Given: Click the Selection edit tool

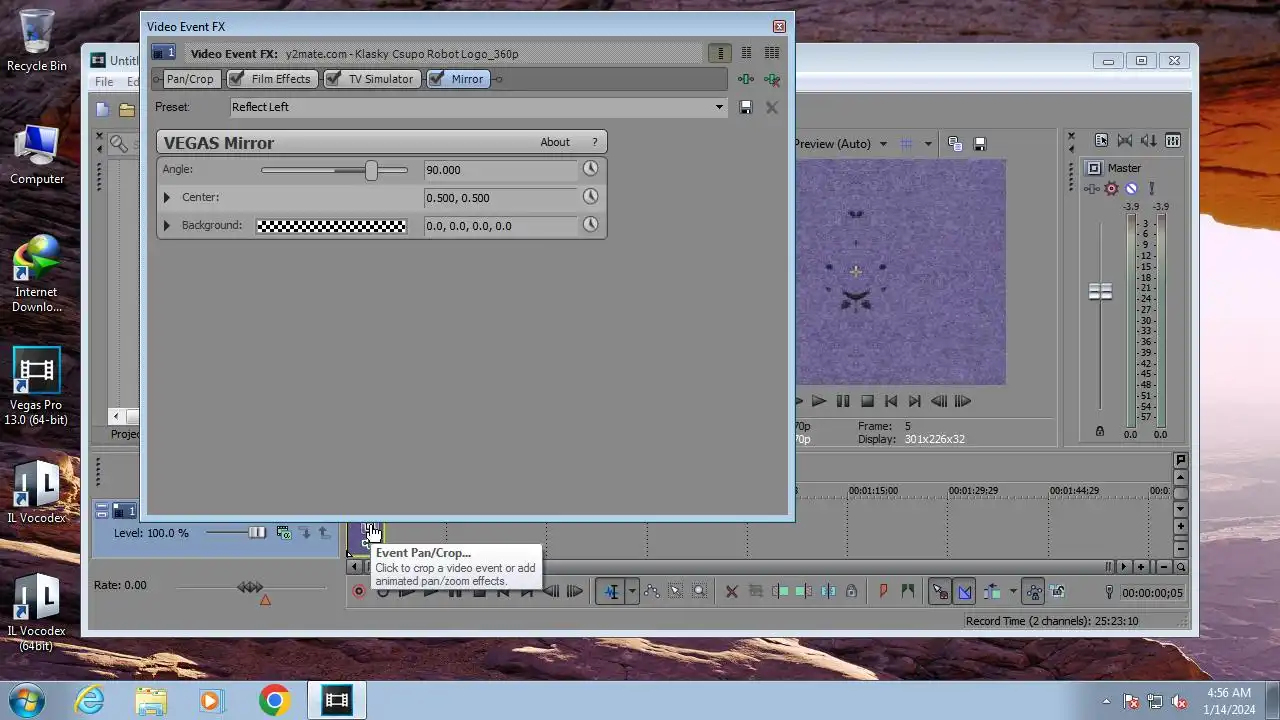Looking at the screenshot, I should pos(675,592).
